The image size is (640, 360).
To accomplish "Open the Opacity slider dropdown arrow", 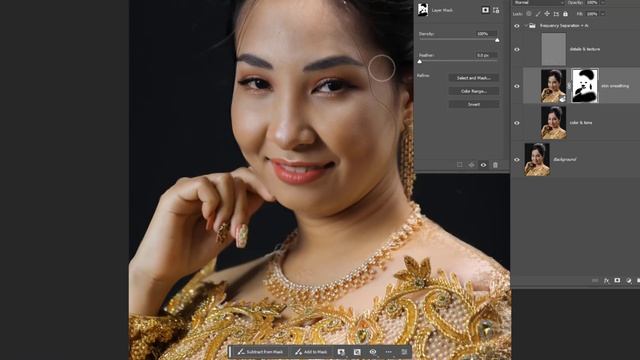I will [603, 2].
